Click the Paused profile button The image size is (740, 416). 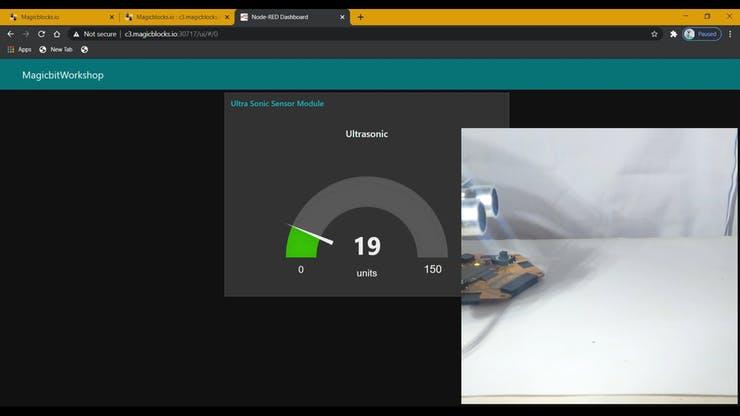tap(701, 33)
